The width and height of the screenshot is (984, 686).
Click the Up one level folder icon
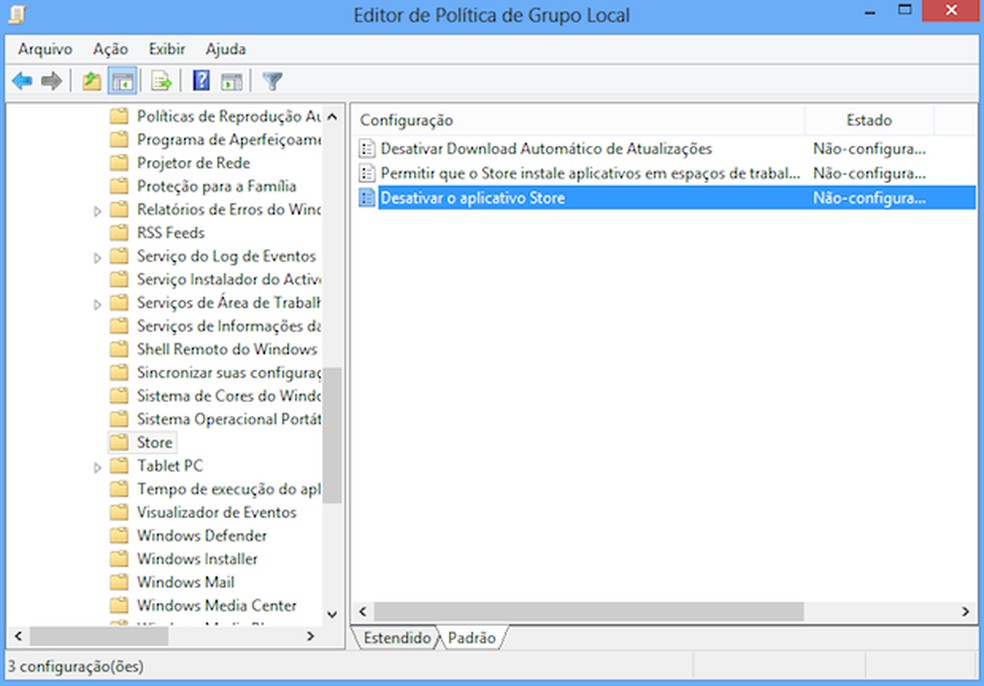91,80
